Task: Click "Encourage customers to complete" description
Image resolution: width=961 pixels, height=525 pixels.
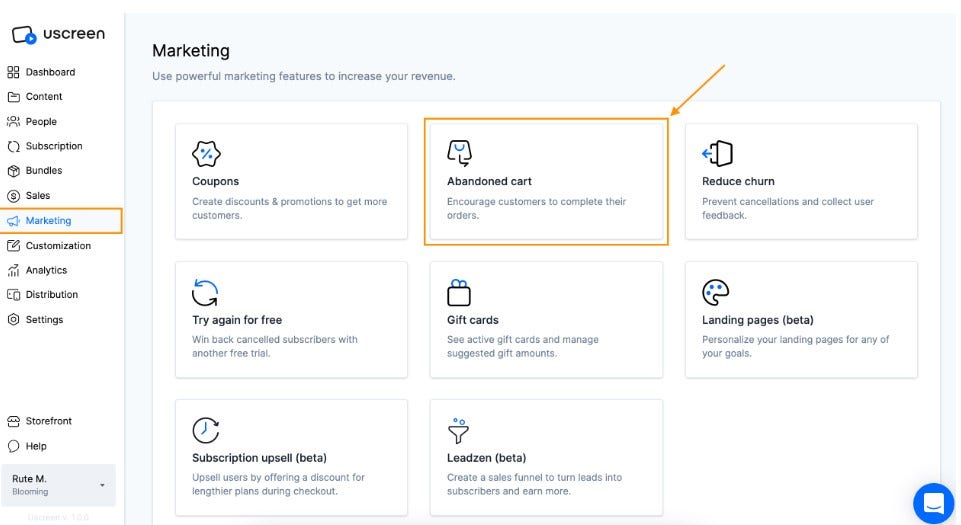Action: coord(536,208)
